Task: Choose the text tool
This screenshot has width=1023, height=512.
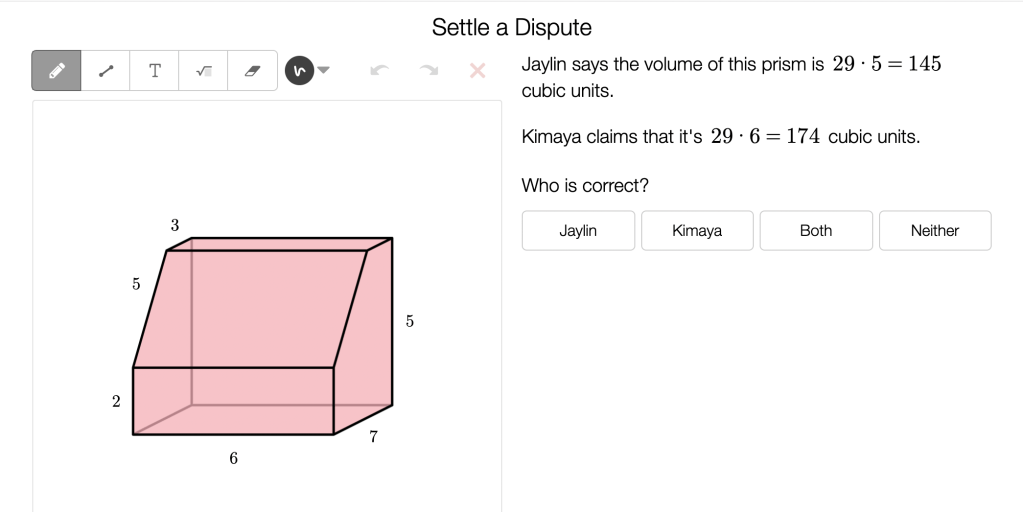Action: [154, 71]
